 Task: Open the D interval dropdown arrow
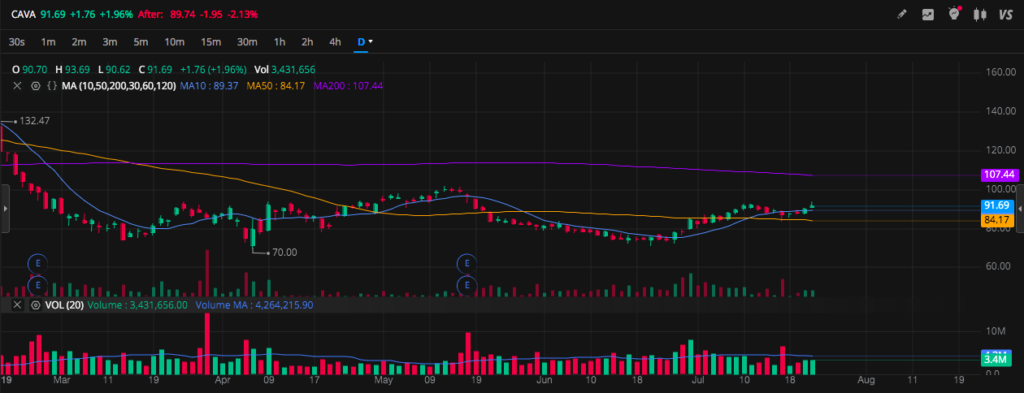point(371,42)
